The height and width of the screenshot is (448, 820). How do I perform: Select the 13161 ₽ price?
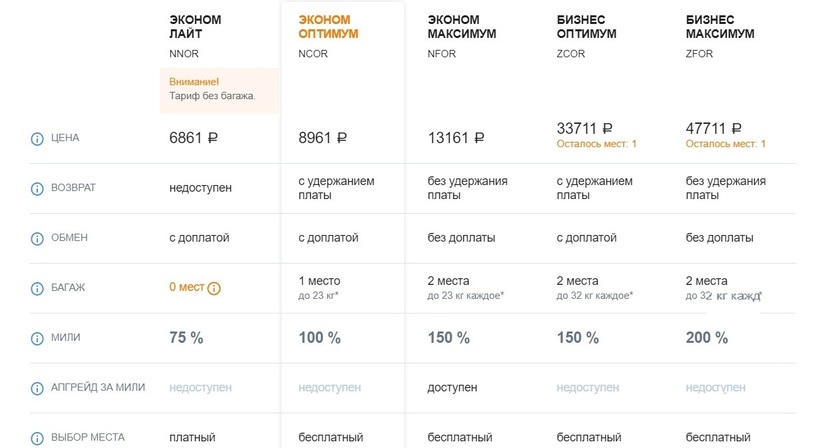[x=455, y=138]
